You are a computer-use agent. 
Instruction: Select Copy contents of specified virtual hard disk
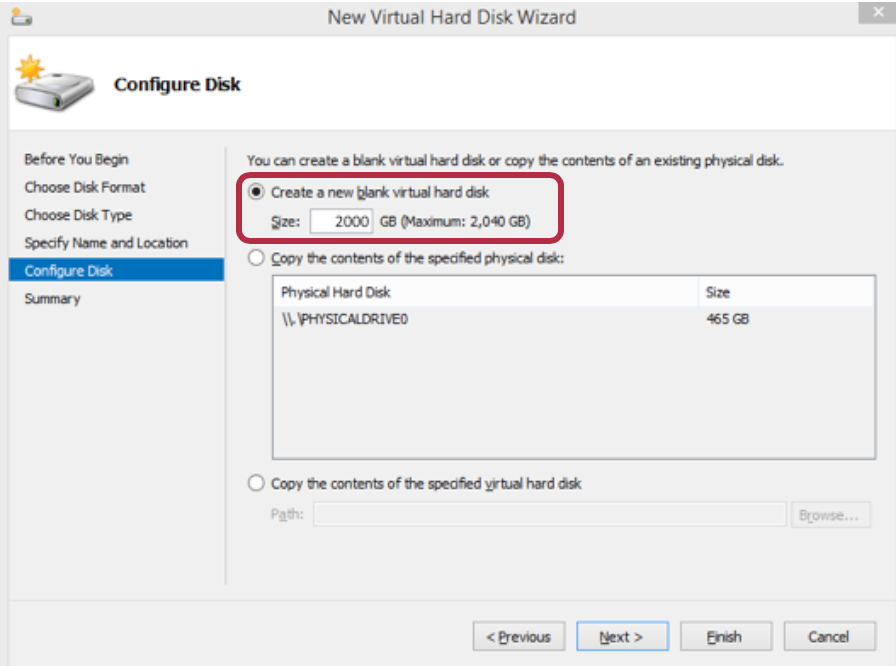click(x=256, y=483)
